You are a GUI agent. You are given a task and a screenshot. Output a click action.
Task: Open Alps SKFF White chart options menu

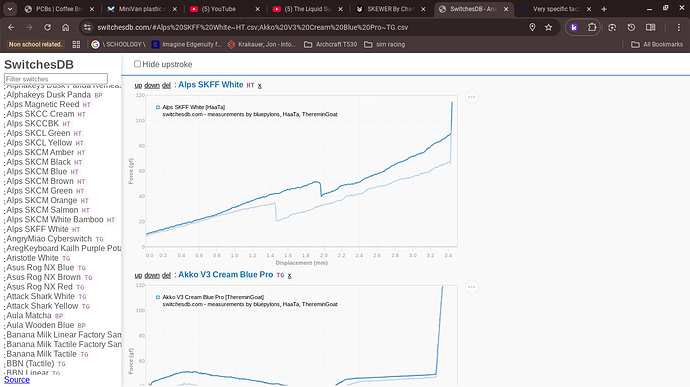pyautogui.click(x=471, y=97)
